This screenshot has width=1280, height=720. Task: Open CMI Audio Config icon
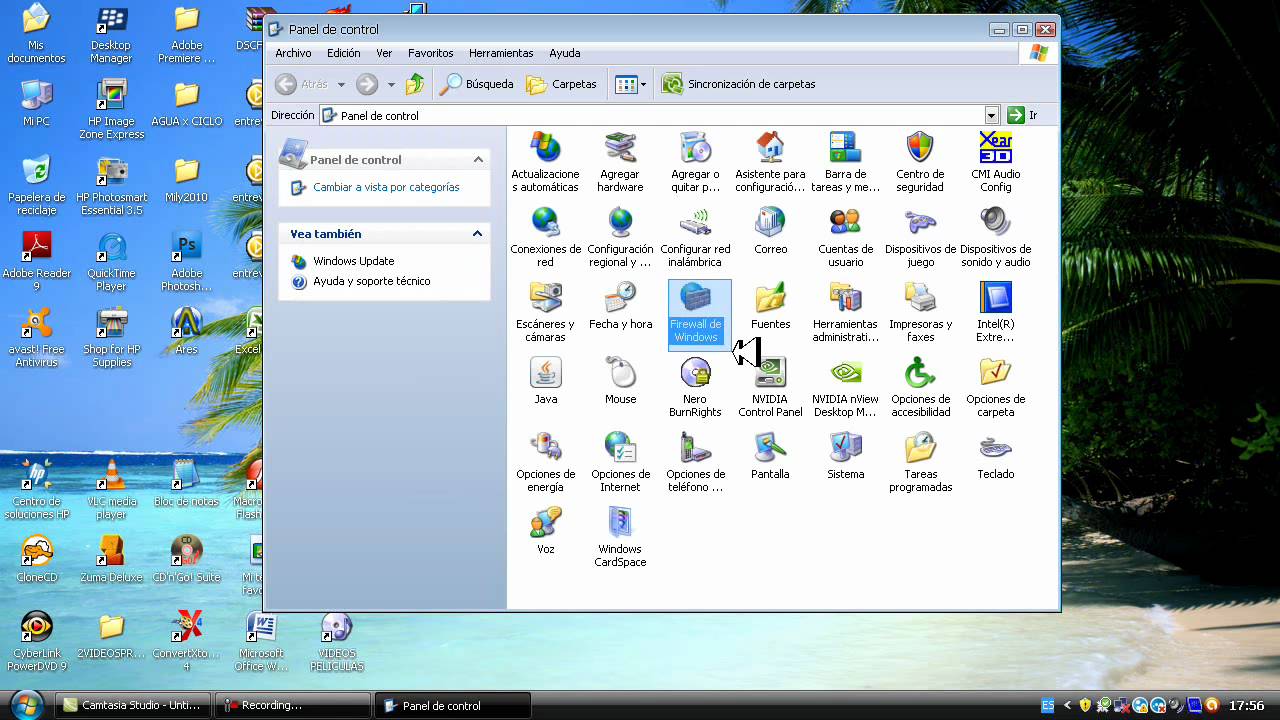(x=996, y=162)
